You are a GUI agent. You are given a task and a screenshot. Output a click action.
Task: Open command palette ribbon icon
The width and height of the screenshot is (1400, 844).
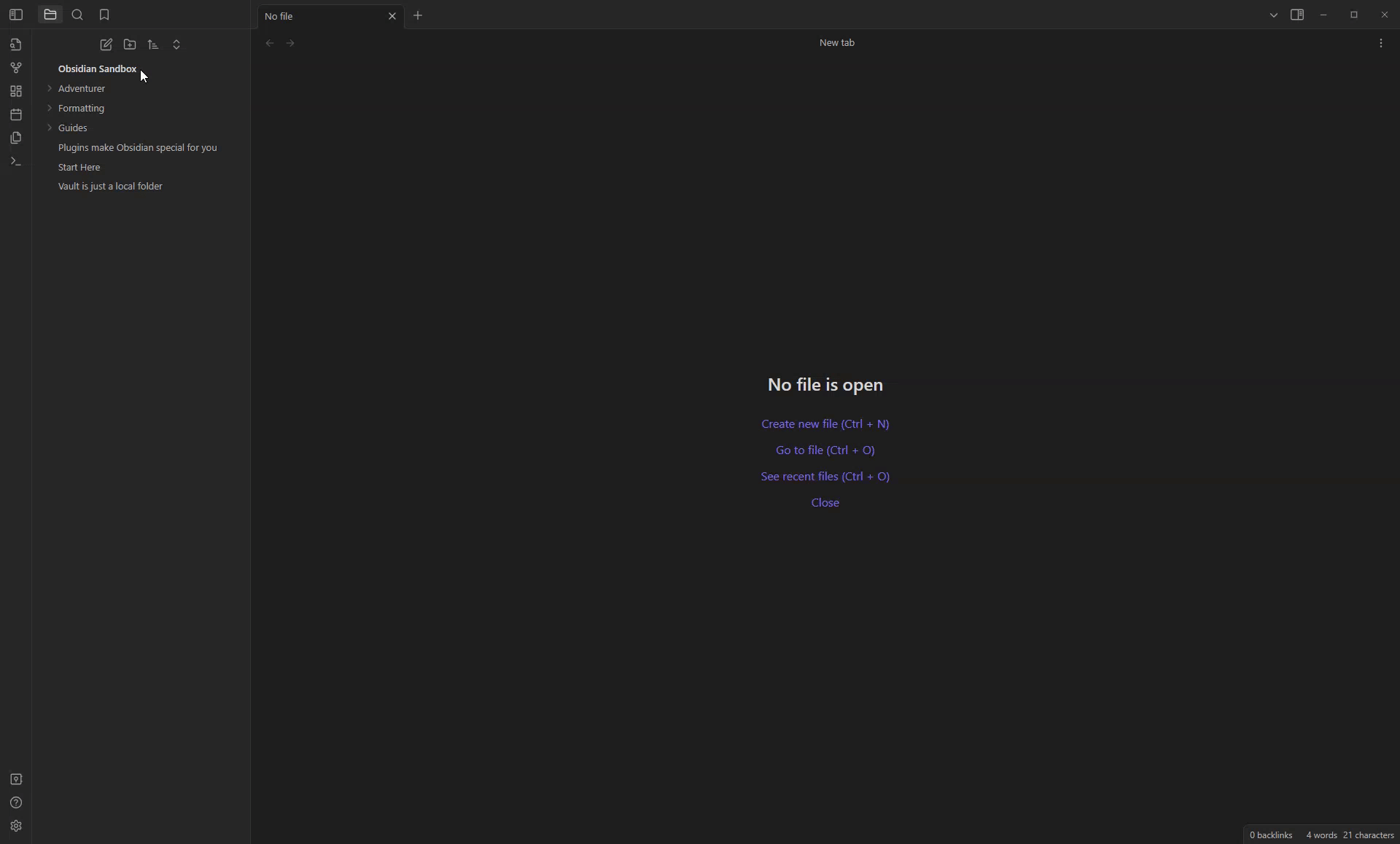[x=16, y=161]
